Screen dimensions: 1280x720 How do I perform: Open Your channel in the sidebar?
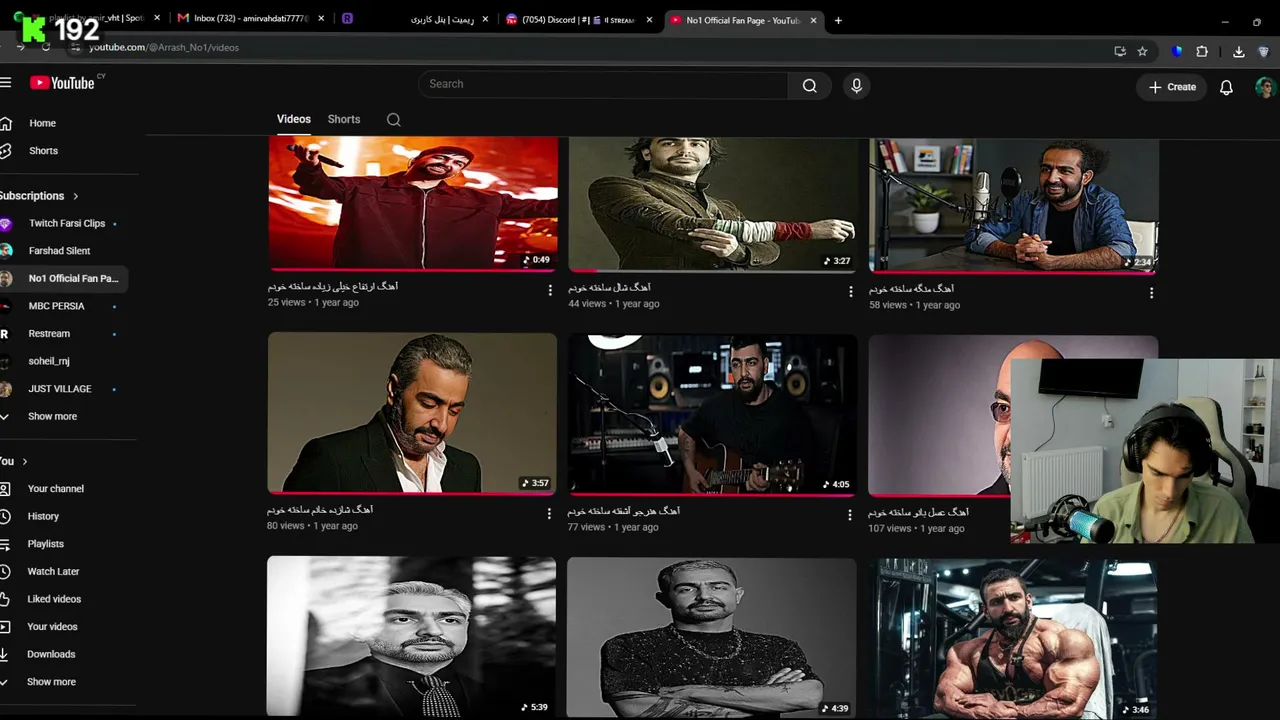coord(56,489)
